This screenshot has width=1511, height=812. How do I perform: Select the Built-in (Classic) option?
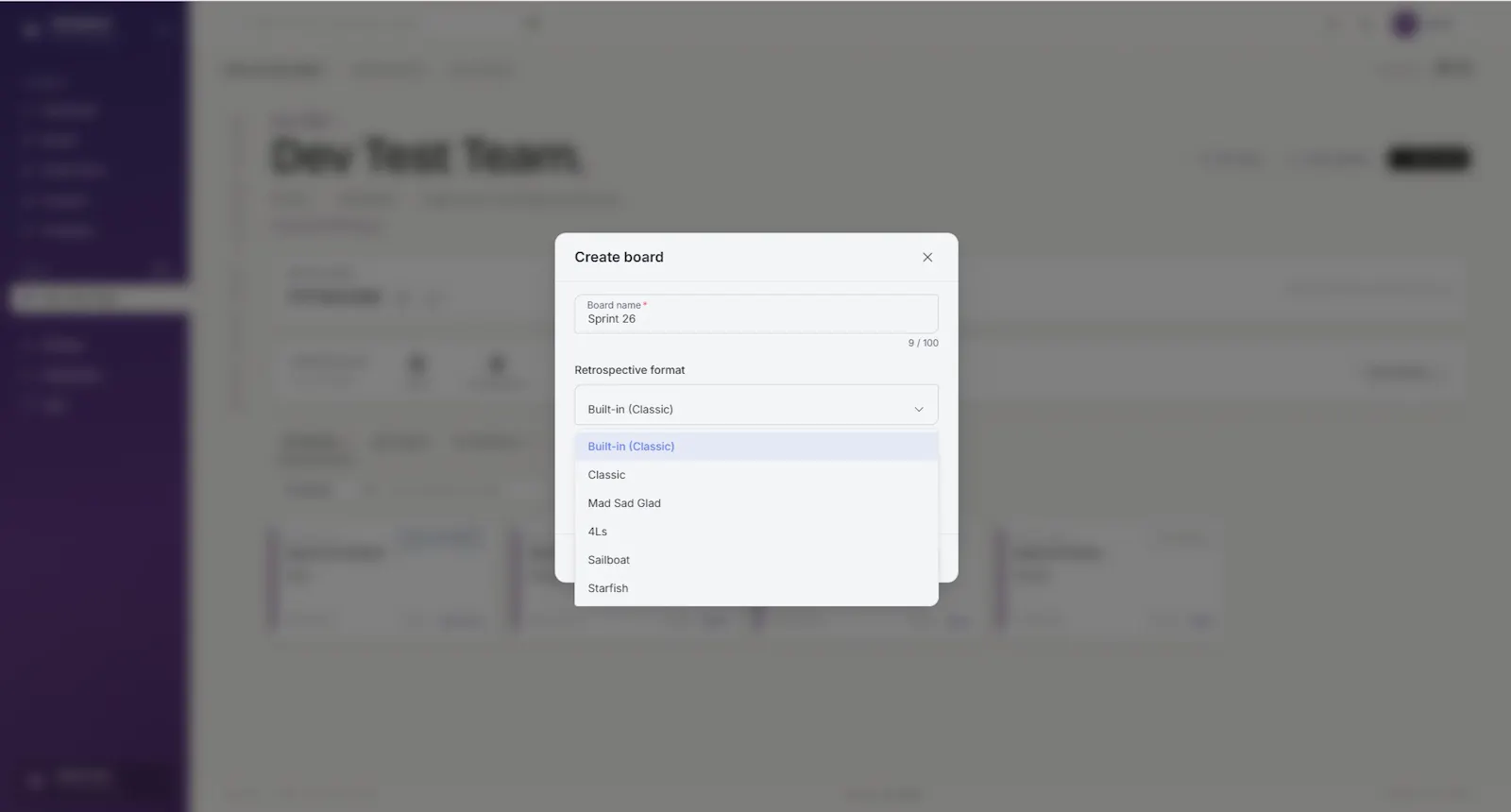pyautogui.click(x=755, y=447)
